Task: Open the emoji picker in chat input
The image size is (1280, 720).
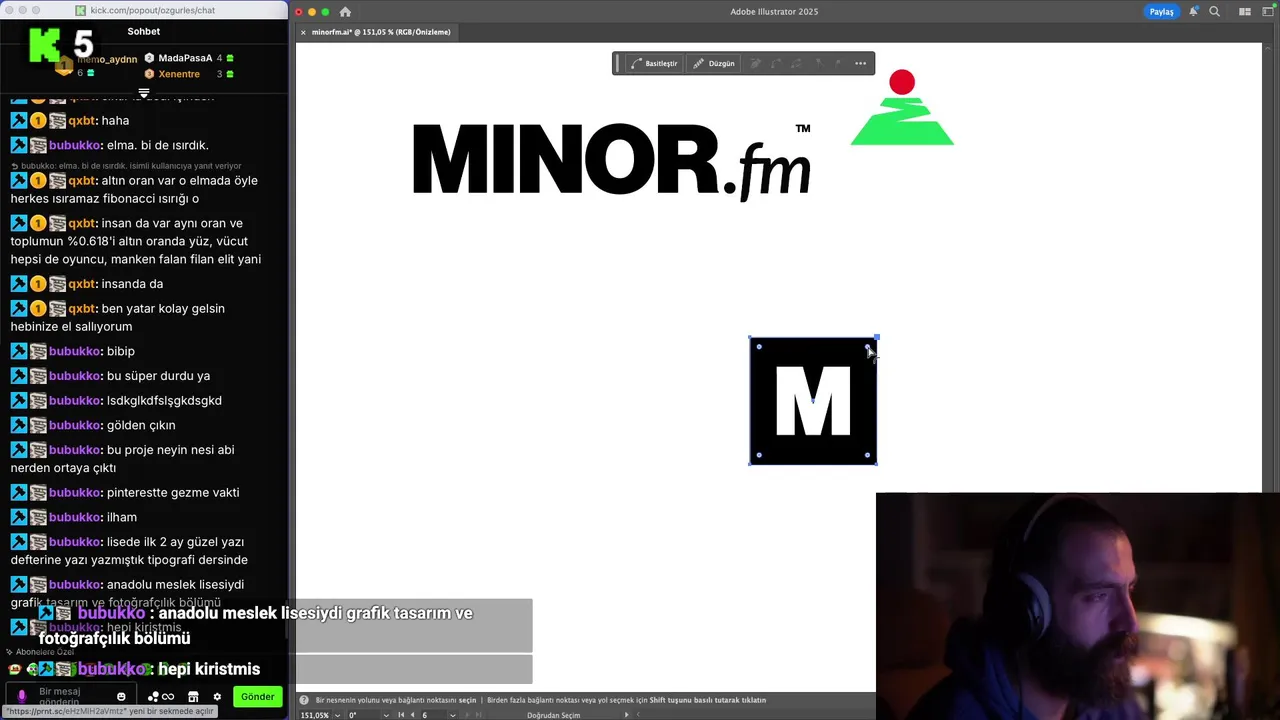Action: (x=121, y=696)
